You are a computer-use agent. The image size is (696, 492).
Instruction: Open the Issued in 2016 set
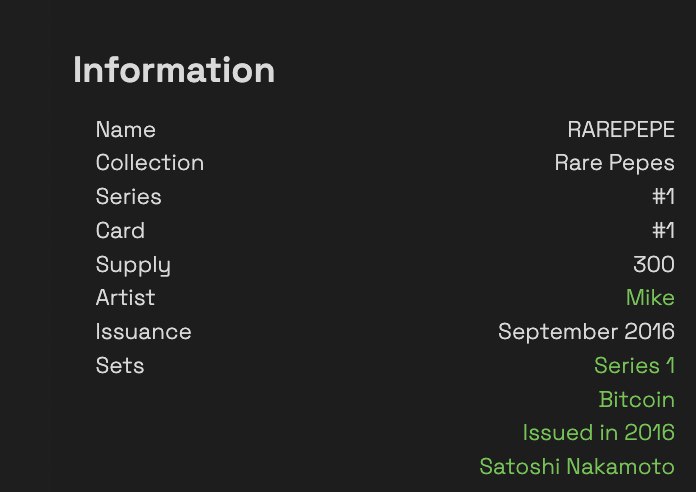[599, 433]
